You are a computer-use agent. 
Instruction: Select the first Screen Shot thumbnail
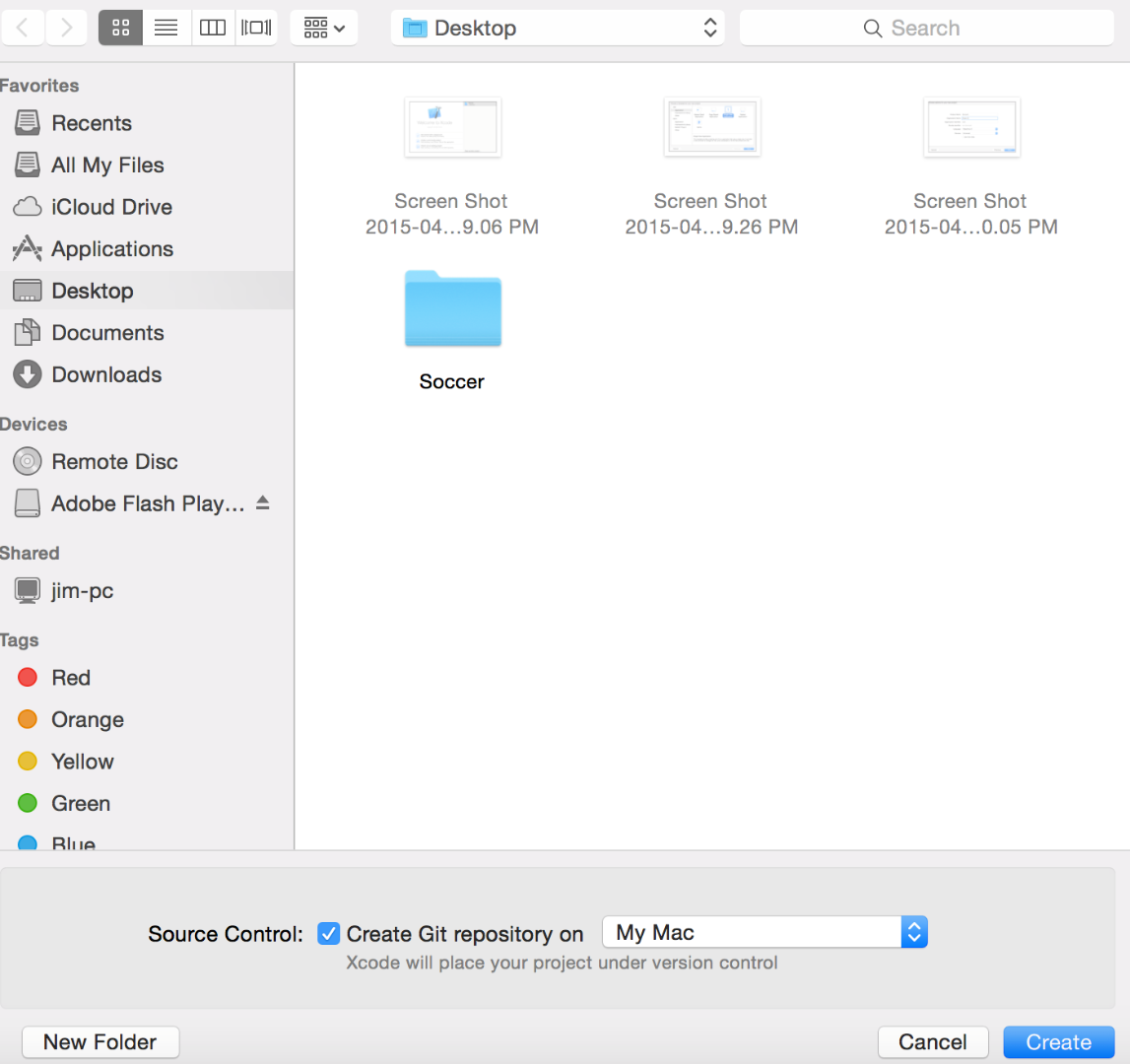(x=452, y=126)
